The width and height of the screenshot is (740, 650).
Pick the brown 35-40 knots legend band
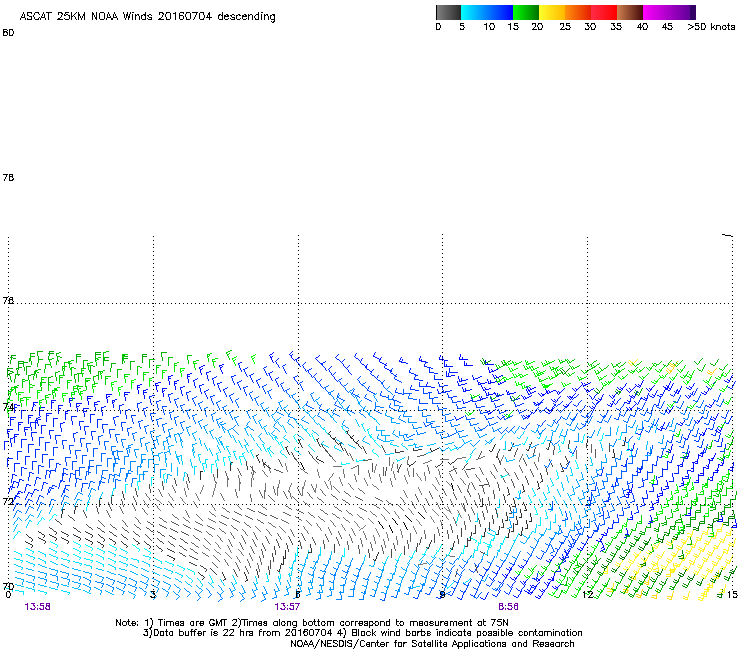630,12
